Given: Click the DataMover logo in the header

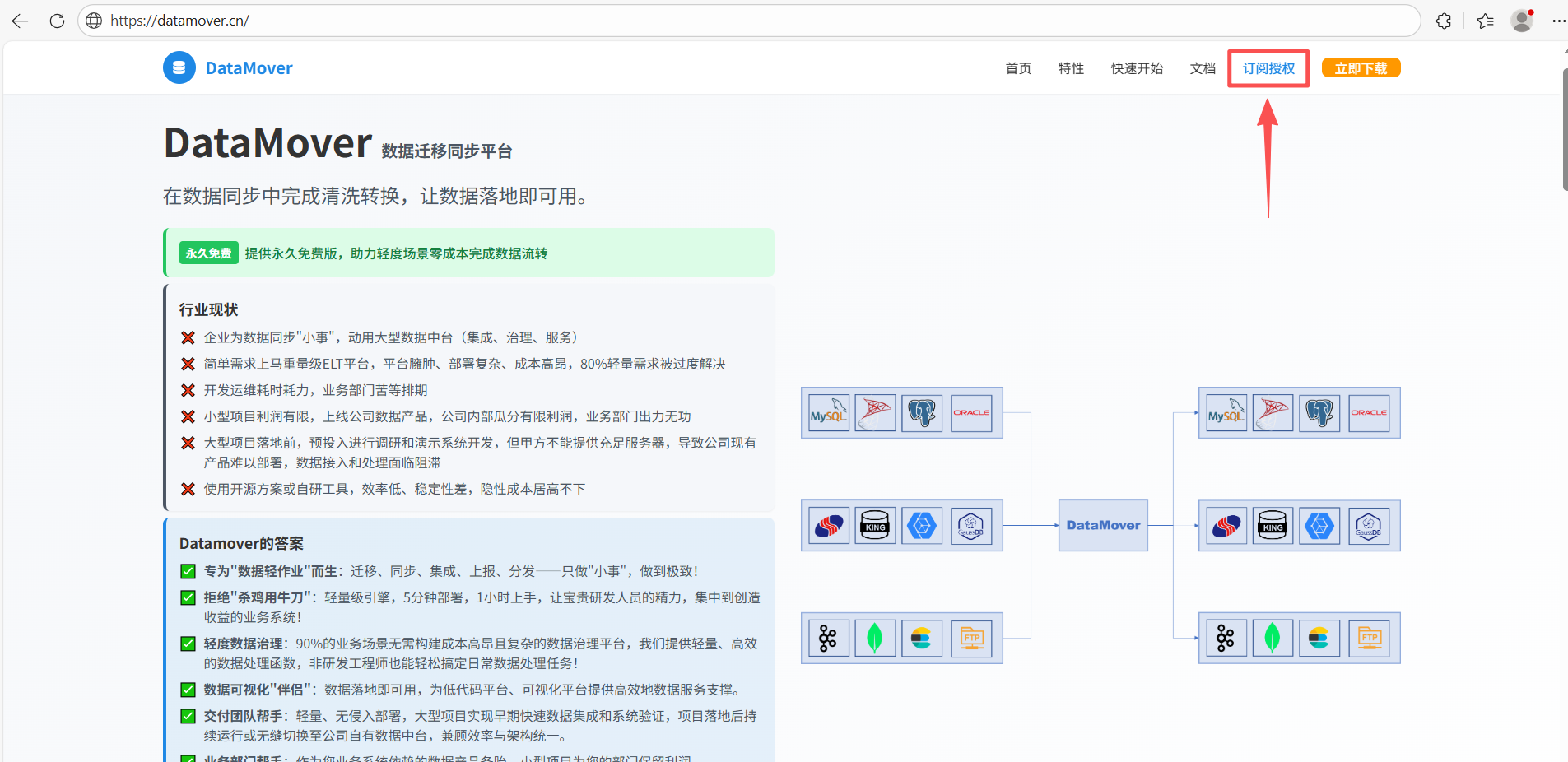Looking at the screenshot, I should (x=228, y=67).
